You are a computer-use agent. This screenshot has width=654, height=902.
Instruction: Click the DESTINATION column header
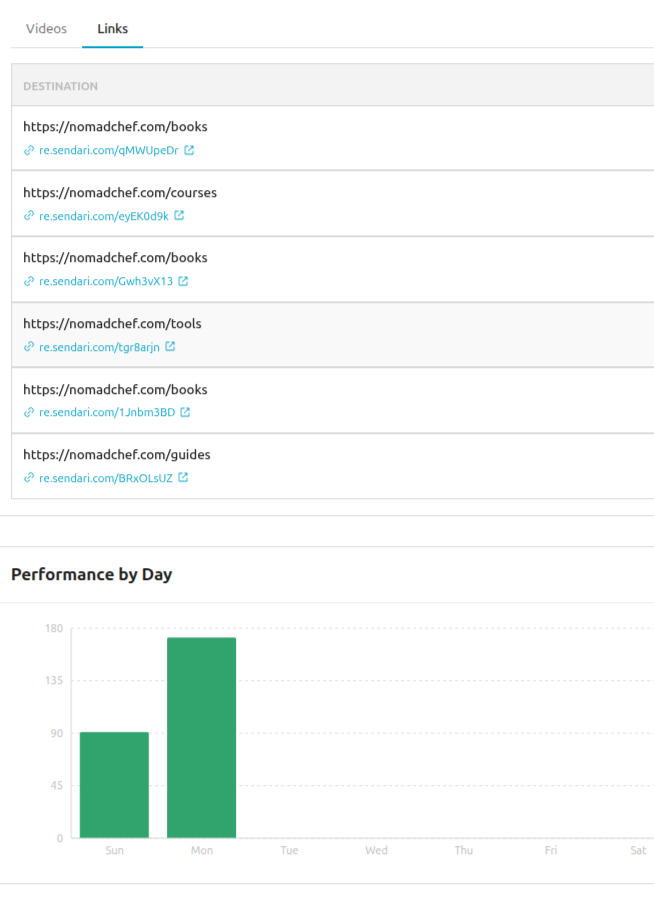point(60,86)
